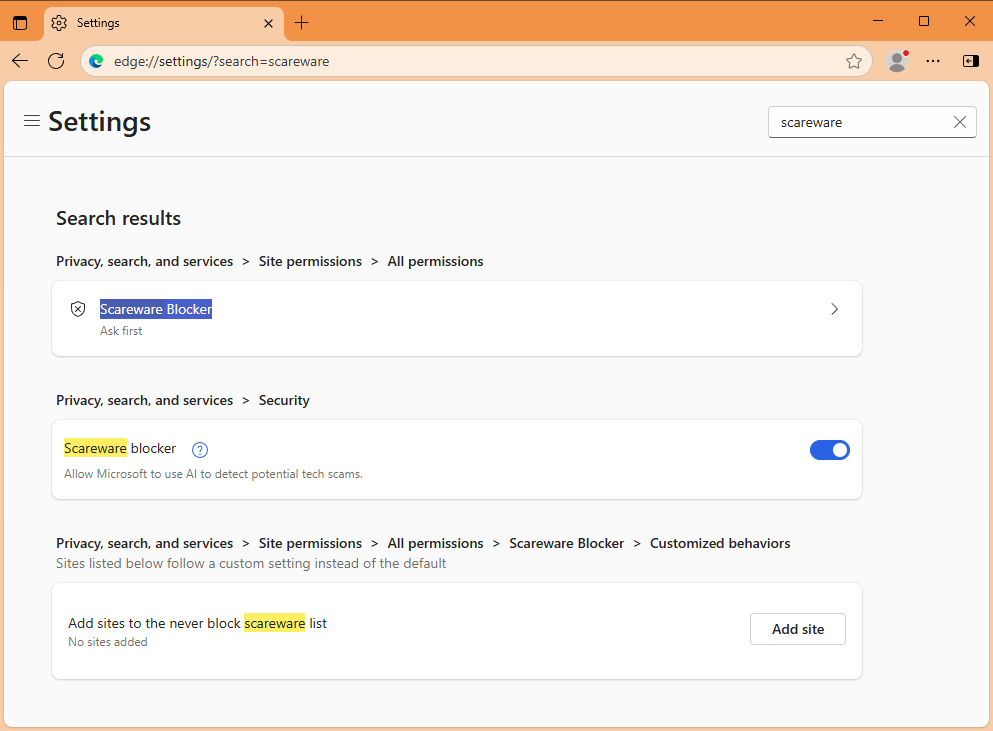Open the Settings and more ellipsis menu
This screenshot has height=731, width=993.
pos(933,61)
